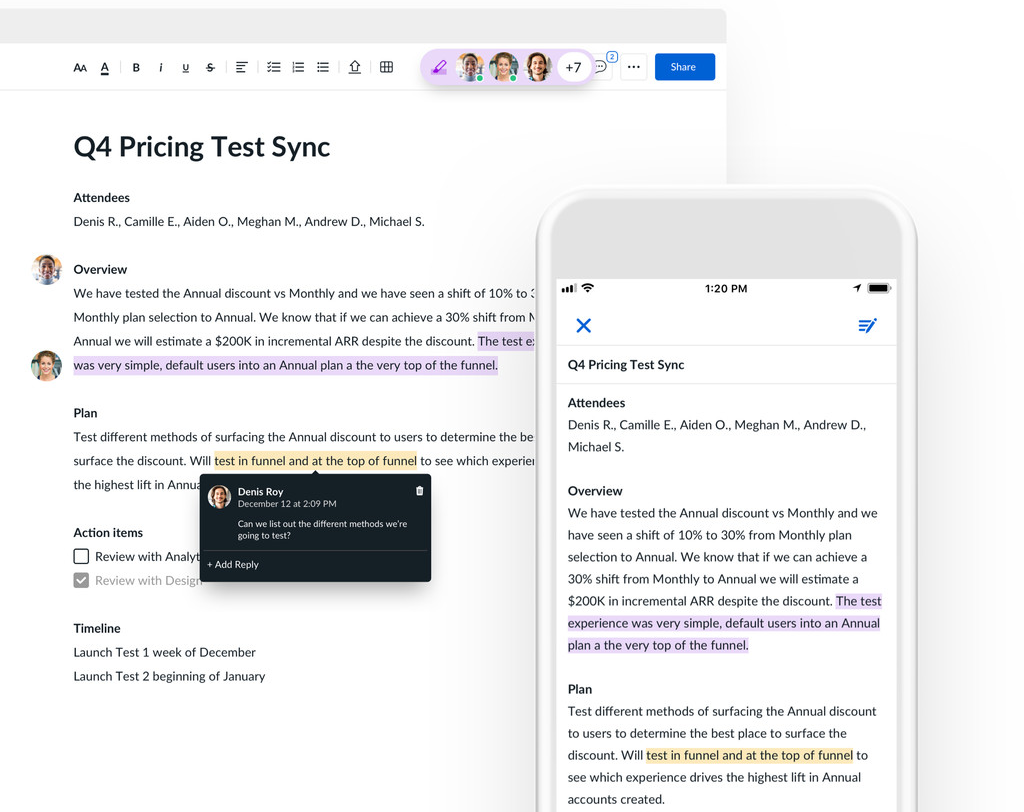Toggle strikethrough formatting
This screenshot has width=1024, height=812.
210,67
